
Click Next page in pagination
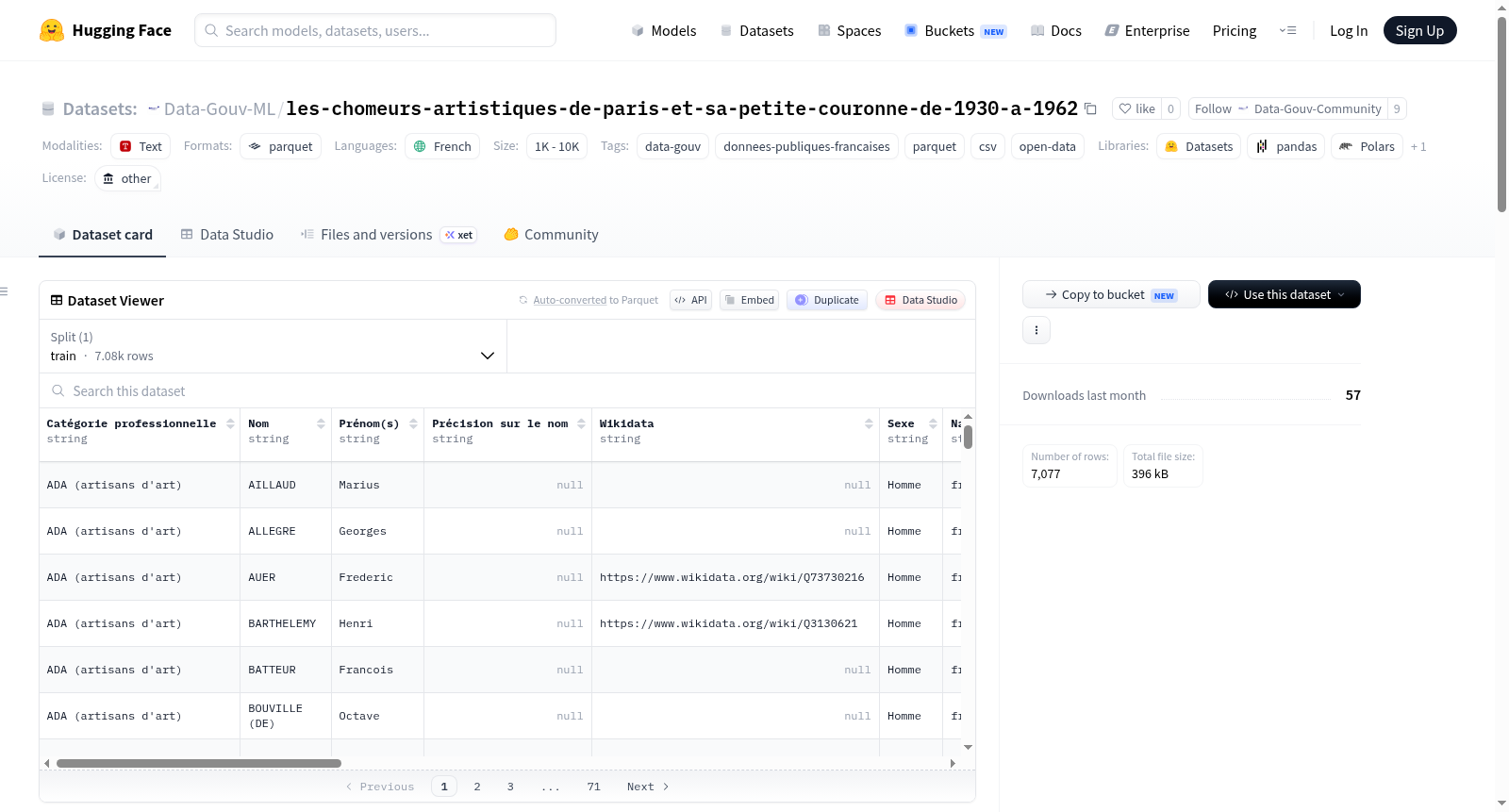[x=648, y=787]
